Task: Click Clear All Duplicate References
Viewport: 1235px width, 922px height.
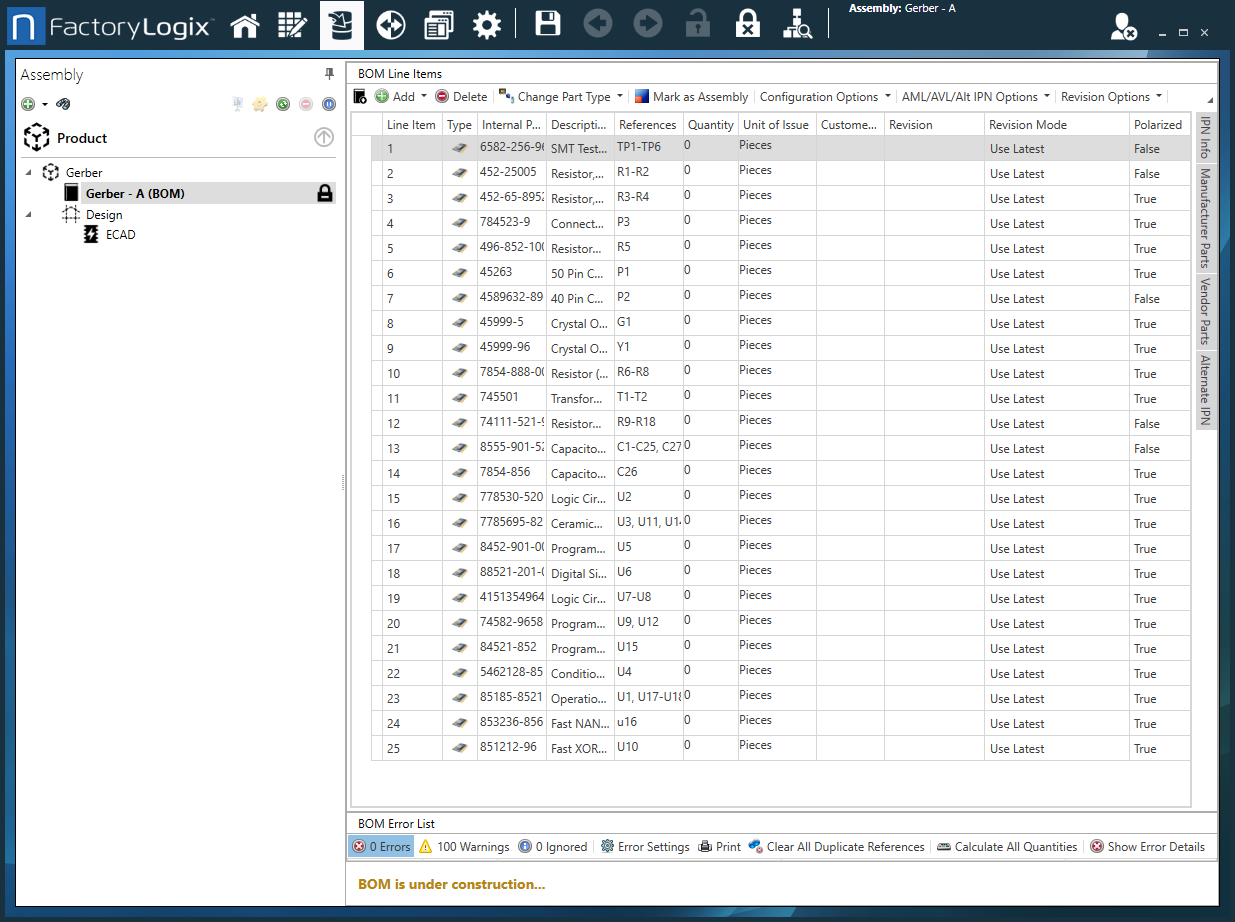Action: click(x=836, y=847)
